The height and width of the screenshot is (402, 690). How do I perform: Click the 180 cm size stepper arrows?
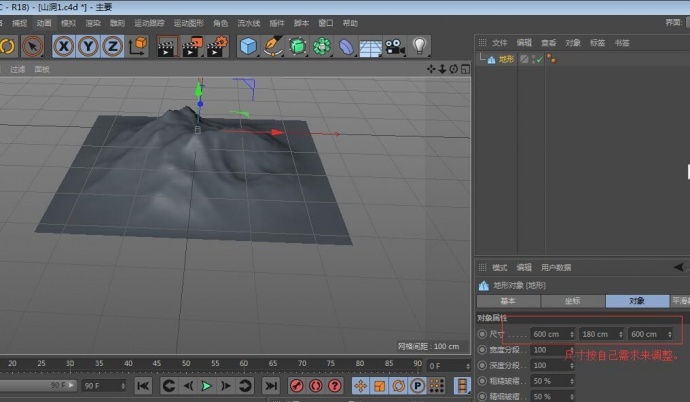tap(619, 334)
